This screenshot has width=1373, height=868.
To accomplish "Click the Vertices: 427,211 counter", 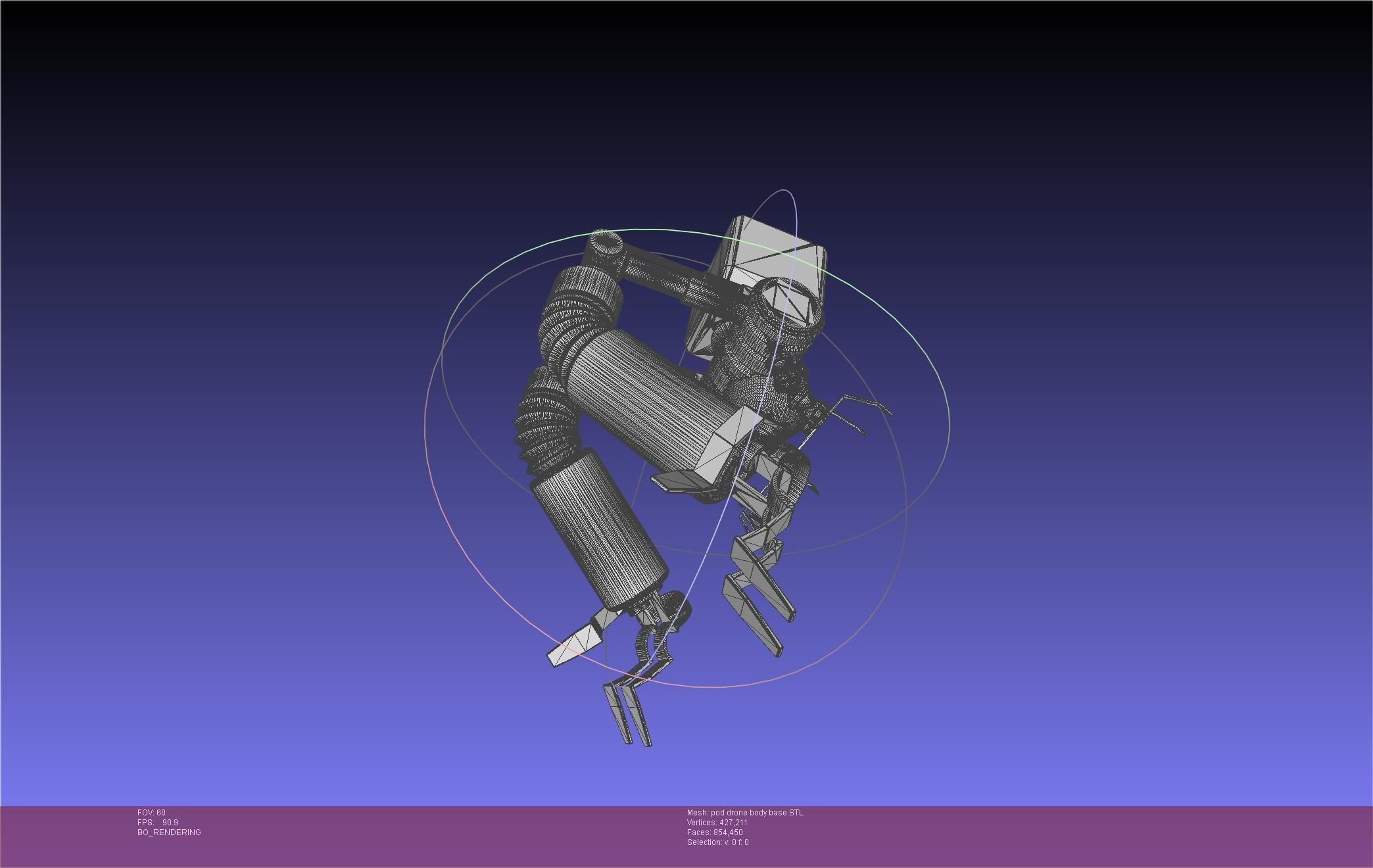I will (x=717, y=823).
